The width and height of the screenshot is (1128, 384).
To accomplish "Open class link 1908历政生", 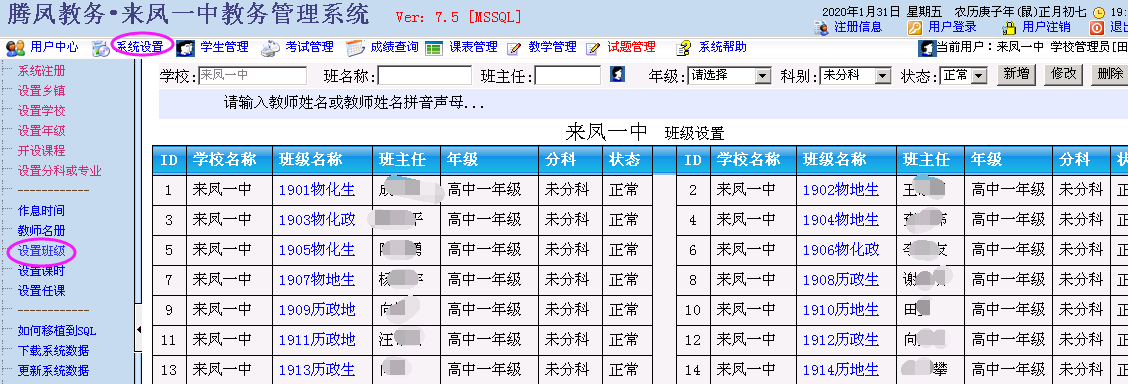I will coord(841,280).
